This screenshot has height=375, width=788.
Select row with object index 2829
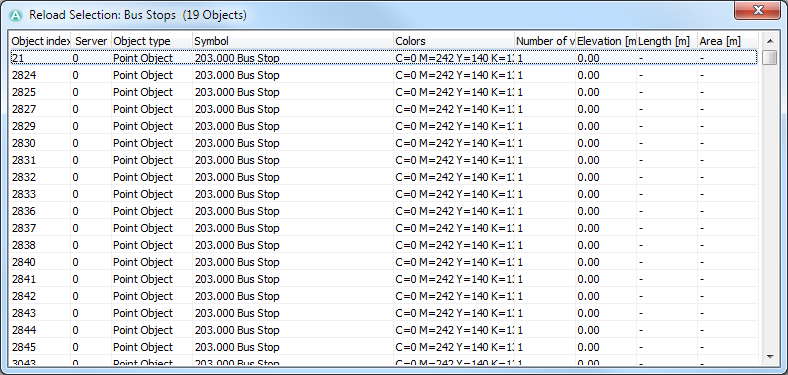pos(383,126)
